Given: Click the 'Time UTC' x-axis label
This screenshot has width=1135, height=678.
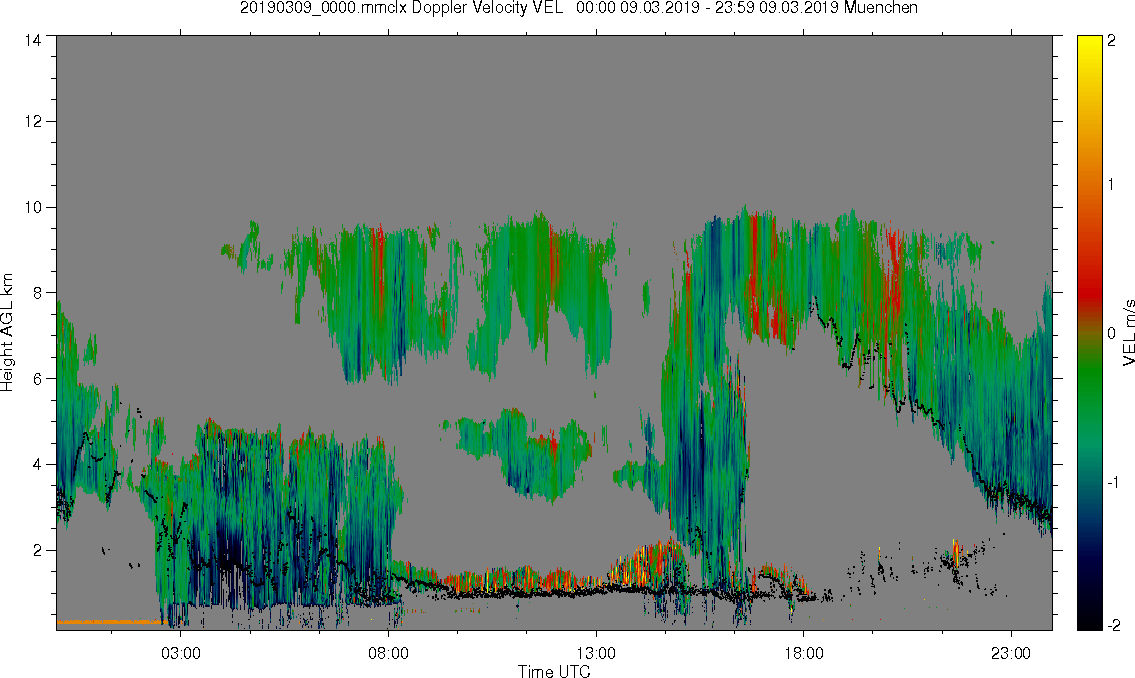Looking at the screenshot, I should click(x=554, y=671).
